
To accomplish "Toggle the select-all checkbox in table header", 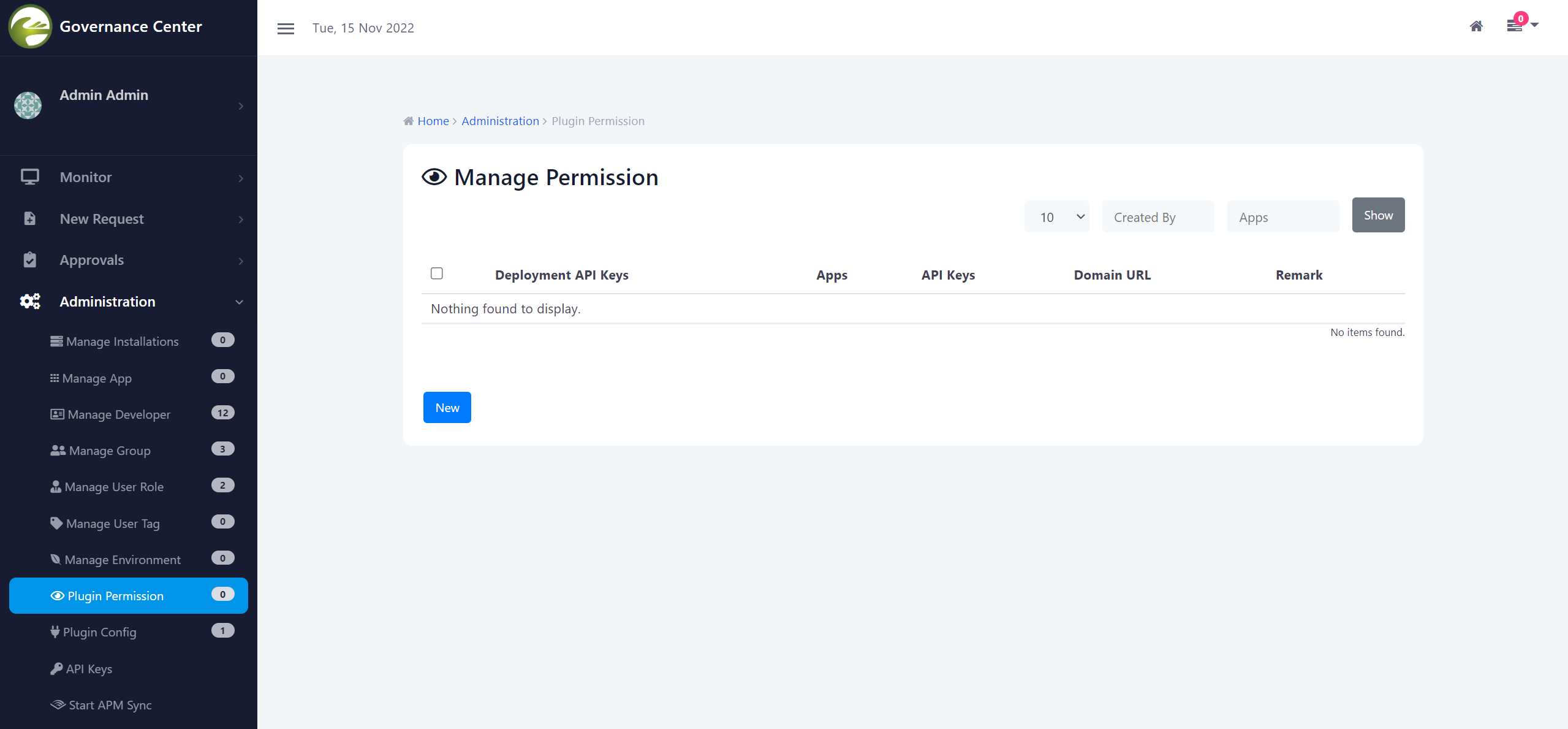I will pos(437,273).
